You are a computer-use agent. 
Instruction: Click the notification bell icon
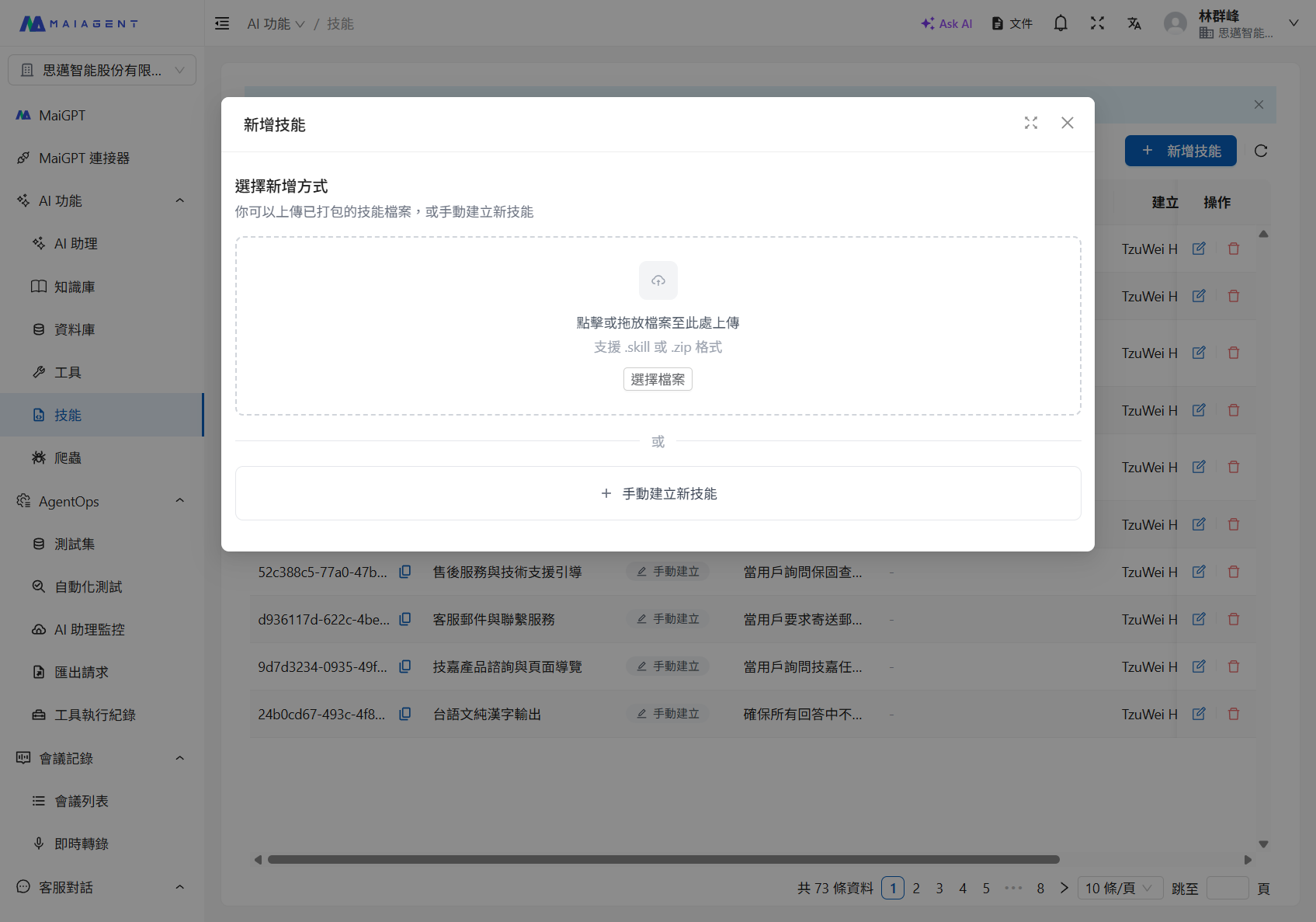pos(1060,23)
